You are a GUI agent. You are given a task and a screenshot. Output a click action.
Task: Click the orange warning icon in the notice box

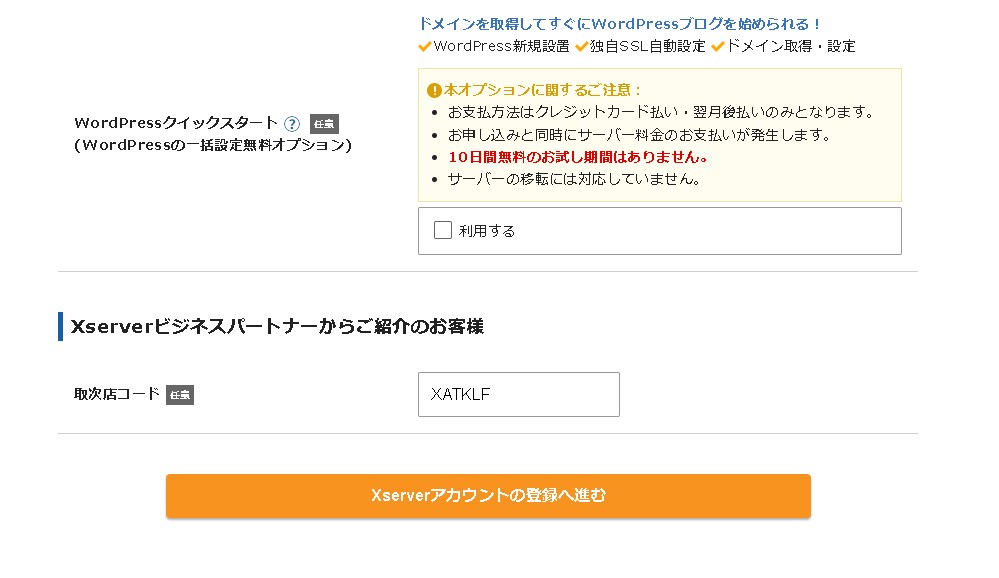[434, 90]
